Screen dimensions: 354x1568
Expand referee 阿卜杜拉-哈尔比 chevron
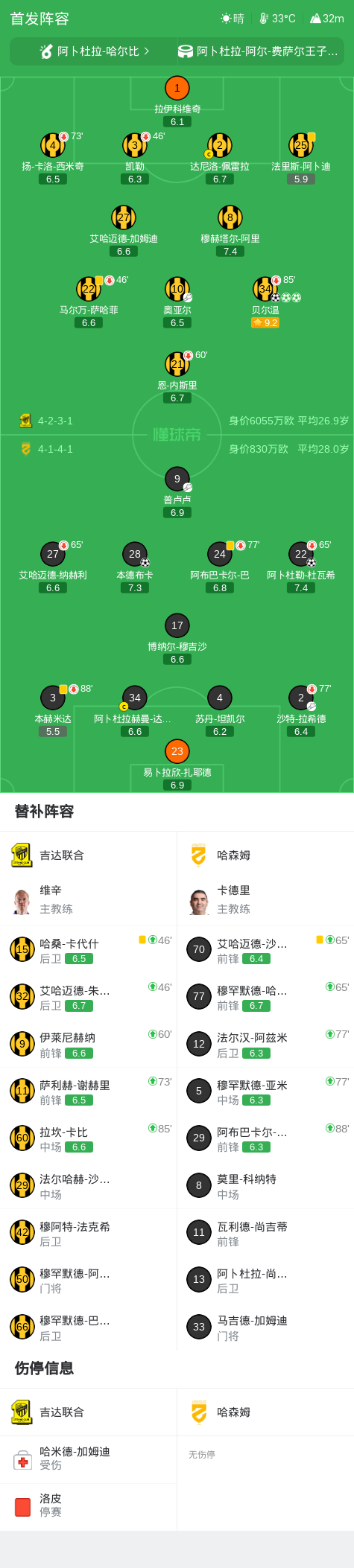pos(147,51)
